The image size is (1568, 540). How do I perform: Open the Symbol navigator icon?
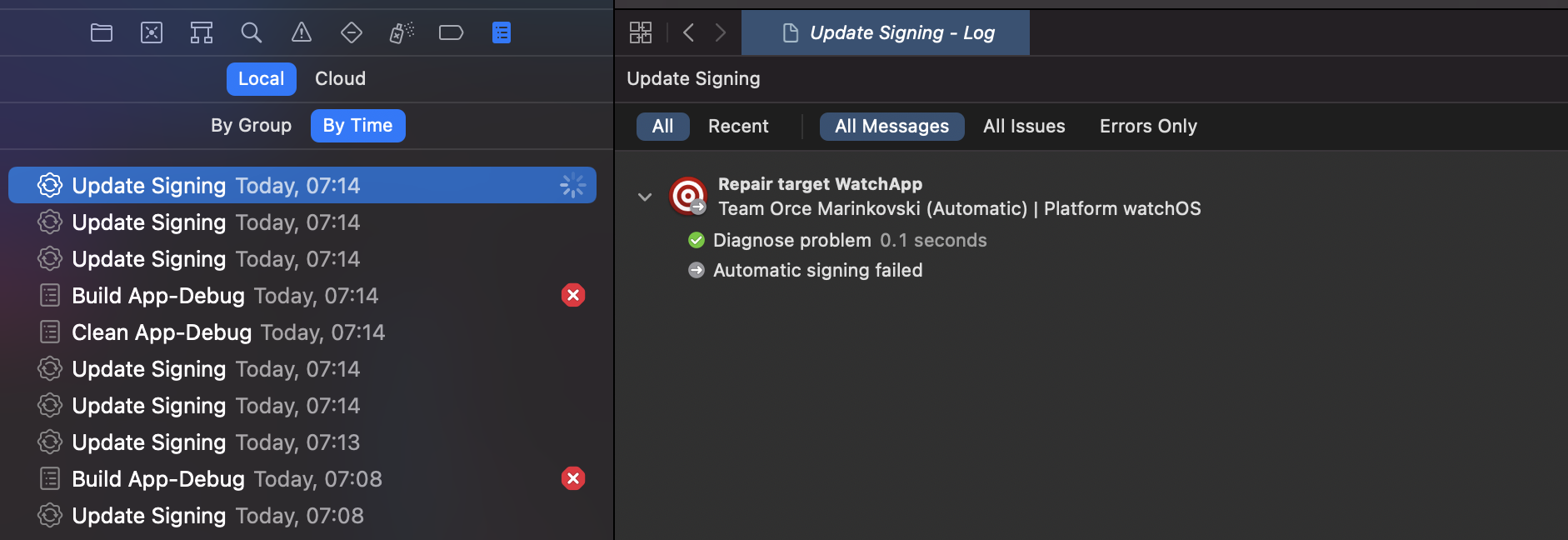[x=201, y=32]
